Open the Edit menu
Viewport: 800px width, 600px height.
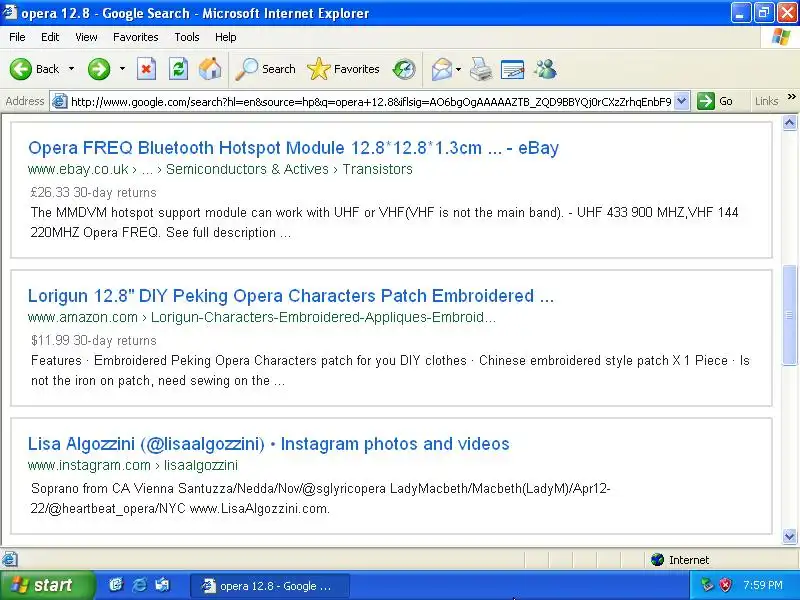[50, 37]
